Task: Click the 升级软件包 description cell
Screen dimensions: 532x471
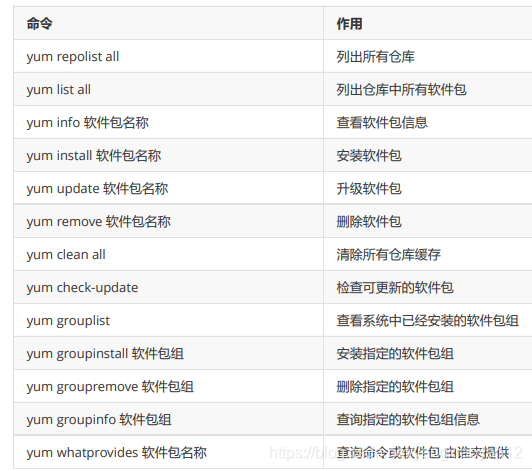Action: (428, 188)
